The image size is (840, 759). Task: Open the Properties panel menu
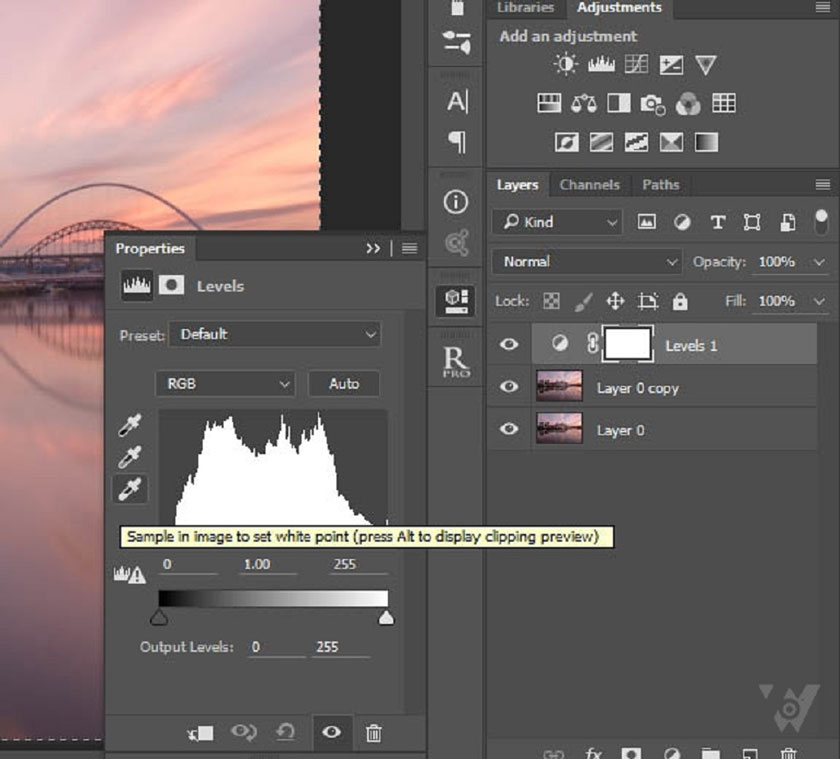pos(410,249)
